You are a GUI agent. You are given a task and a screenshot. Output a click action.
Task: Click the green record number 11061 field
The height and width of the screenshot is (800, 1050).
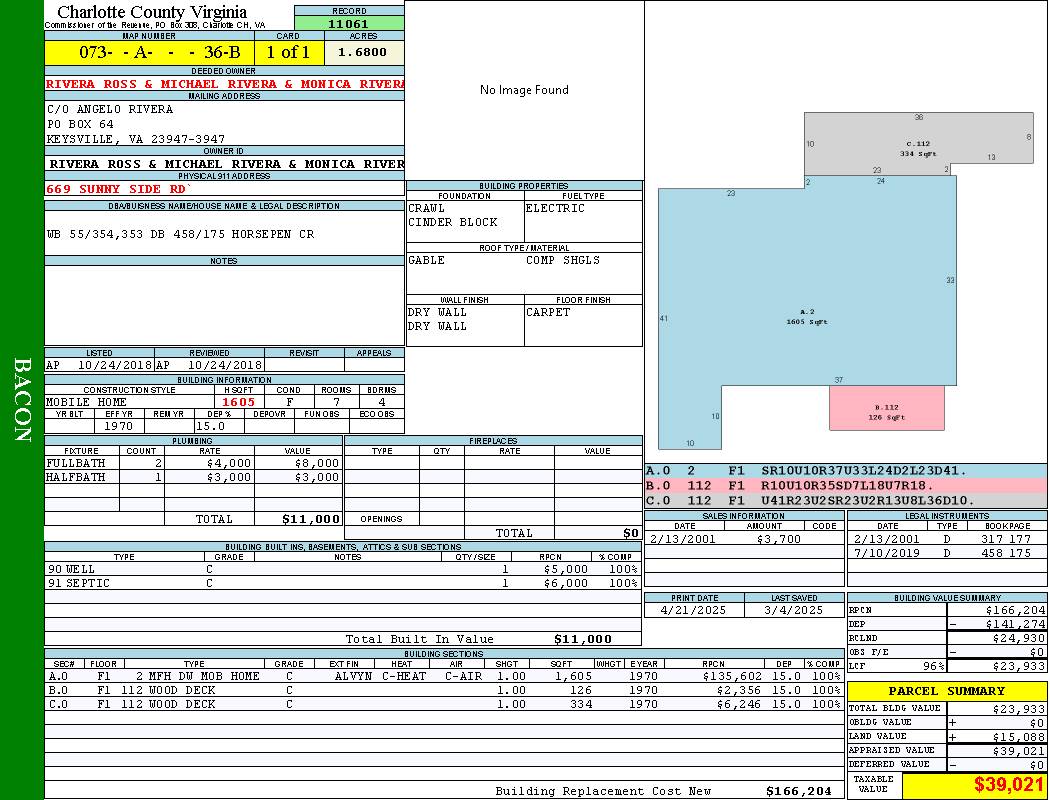[349, 23]
